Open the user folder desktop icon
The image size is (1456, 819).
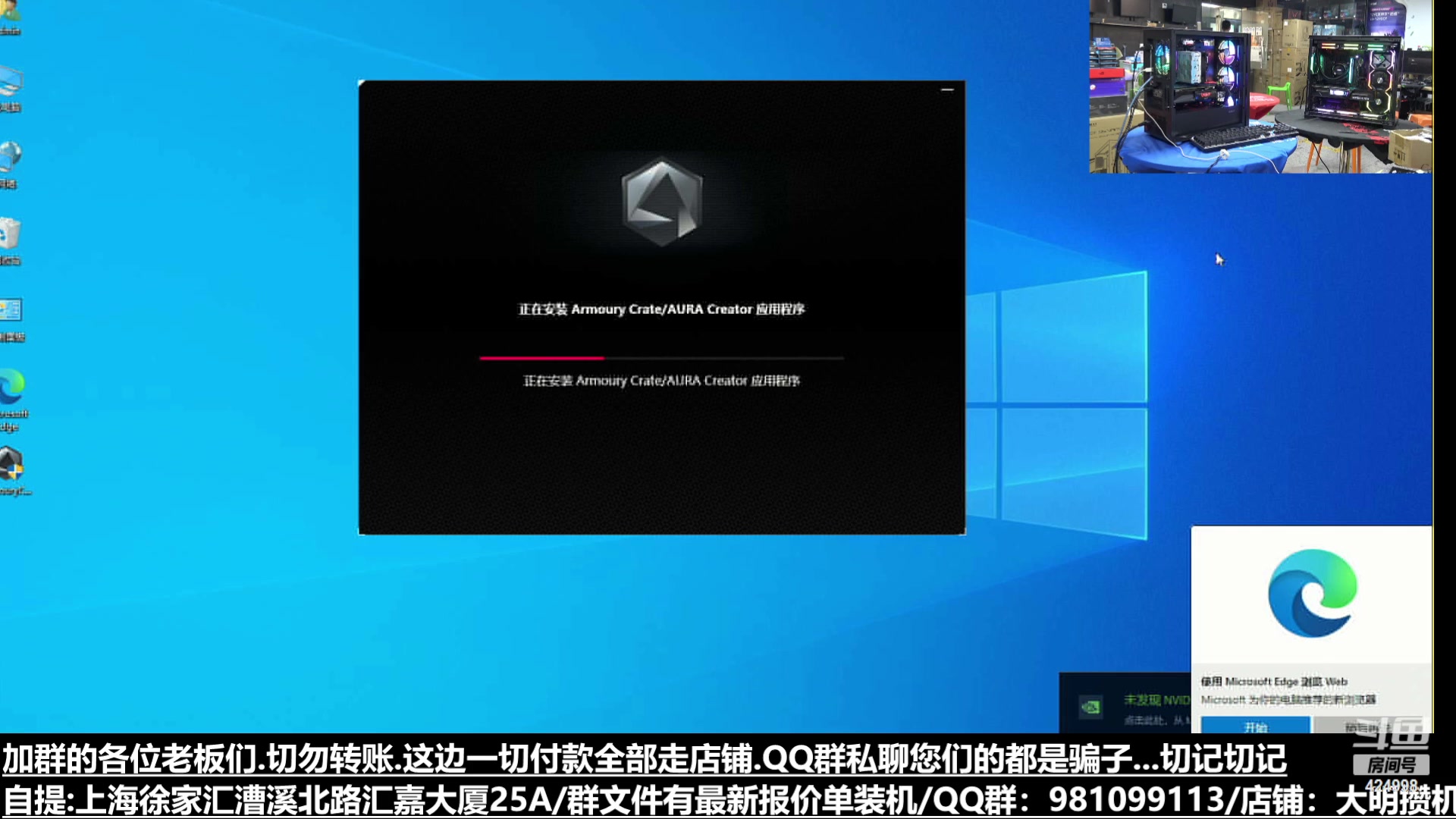10,17
